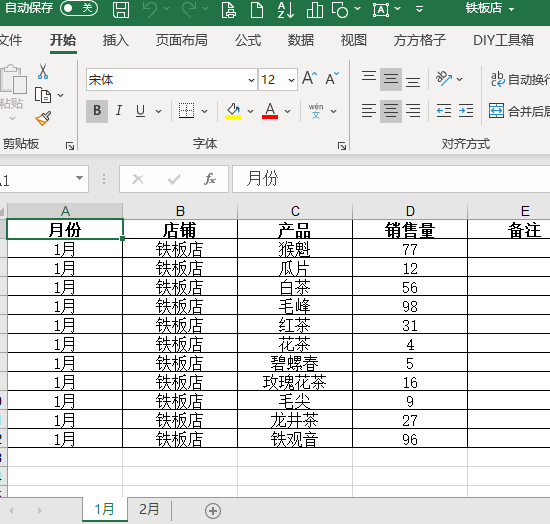
Task: Click the phonetic guide wén icon
Action: (316, 111)
